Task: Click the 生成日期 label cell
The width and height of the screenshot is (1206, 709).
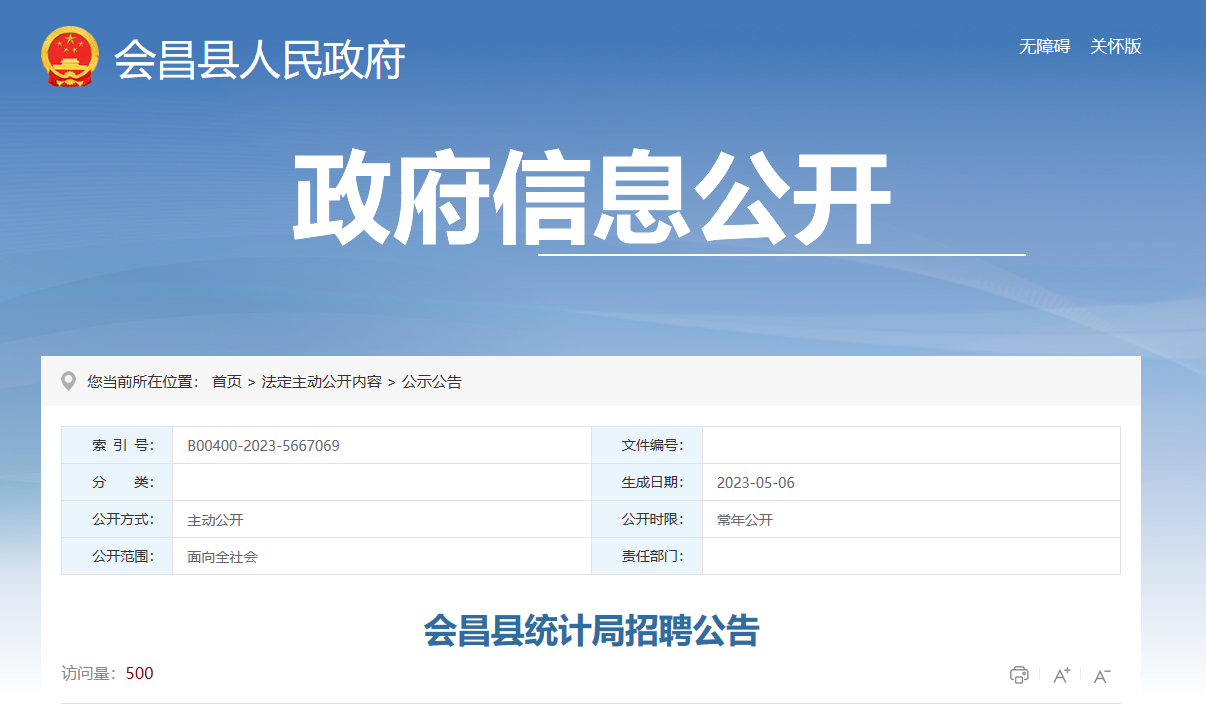Action: click(x=647, y=483)
